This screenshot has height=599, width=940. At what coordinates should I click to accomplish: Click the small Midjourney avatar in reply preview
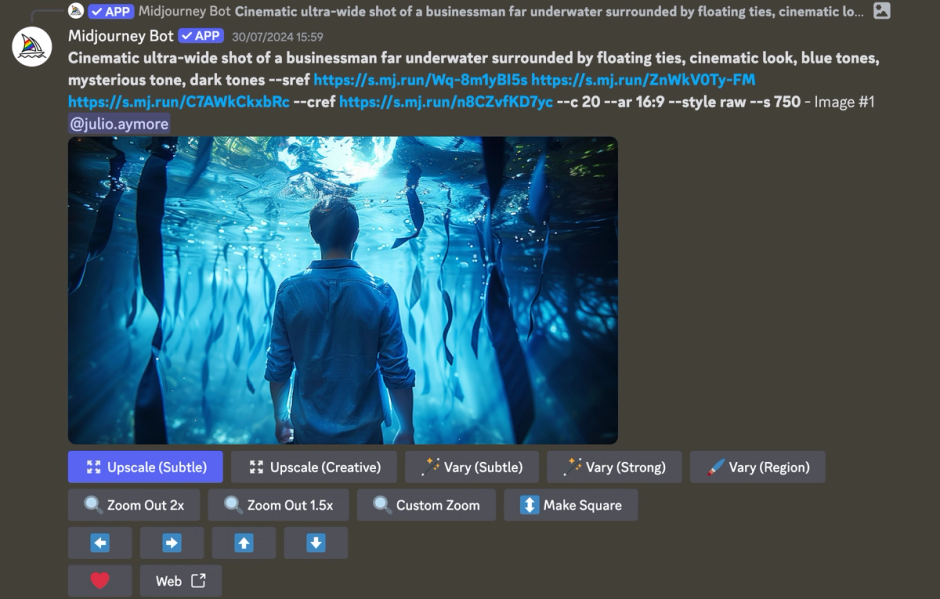[76, 11]
